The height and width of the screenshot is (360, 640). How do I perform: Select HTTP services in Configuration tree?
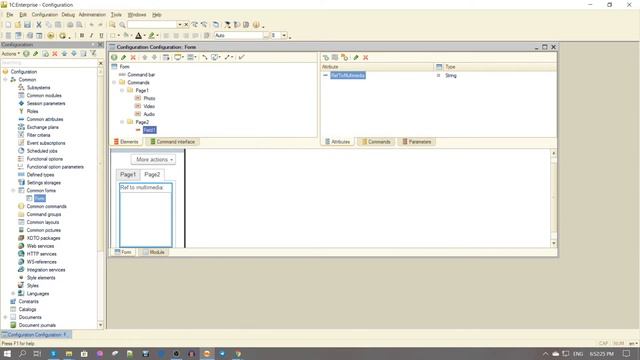coord(42,254)
